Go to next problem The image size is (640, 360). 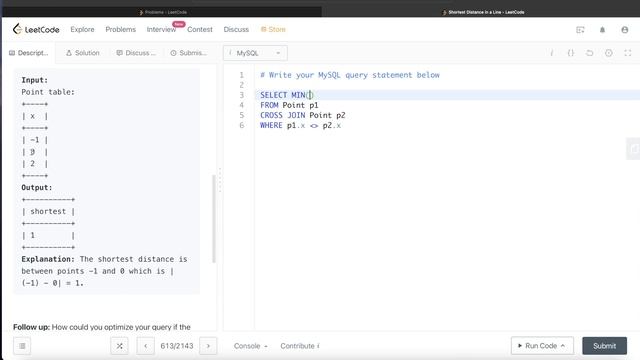tap(208, 346)
